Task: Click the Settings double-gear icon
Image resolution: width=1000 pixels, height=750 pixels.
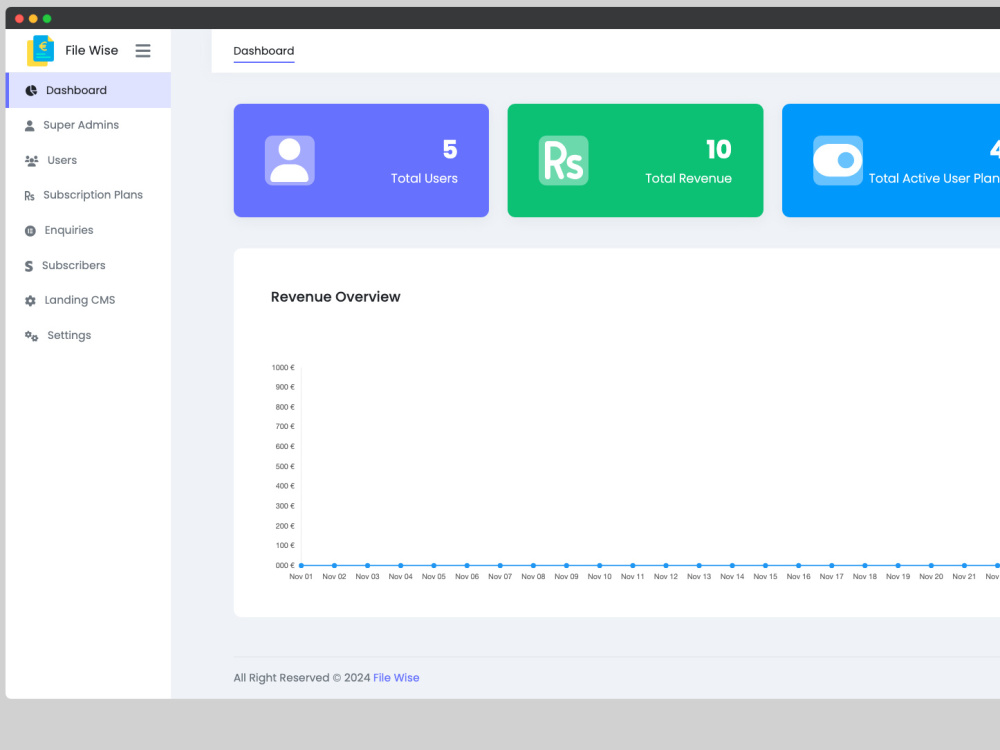Action: 31,335
